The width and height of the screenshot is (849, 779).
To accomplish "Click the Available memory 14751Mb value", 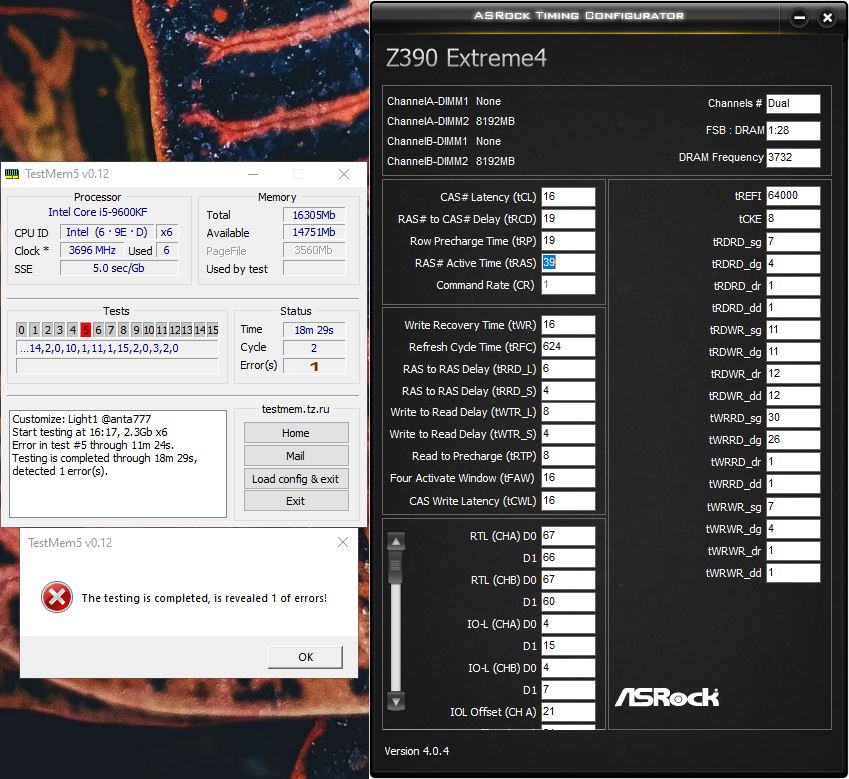I will (314, 232).
